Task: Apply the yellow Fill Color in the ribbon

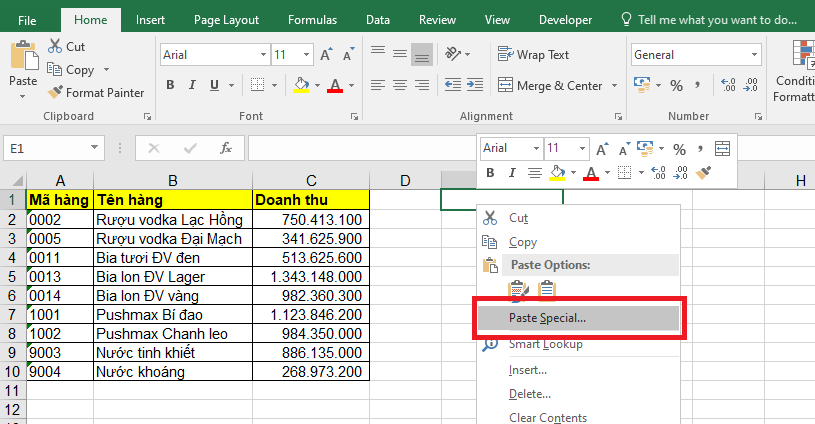Action: tap(301, 86)
